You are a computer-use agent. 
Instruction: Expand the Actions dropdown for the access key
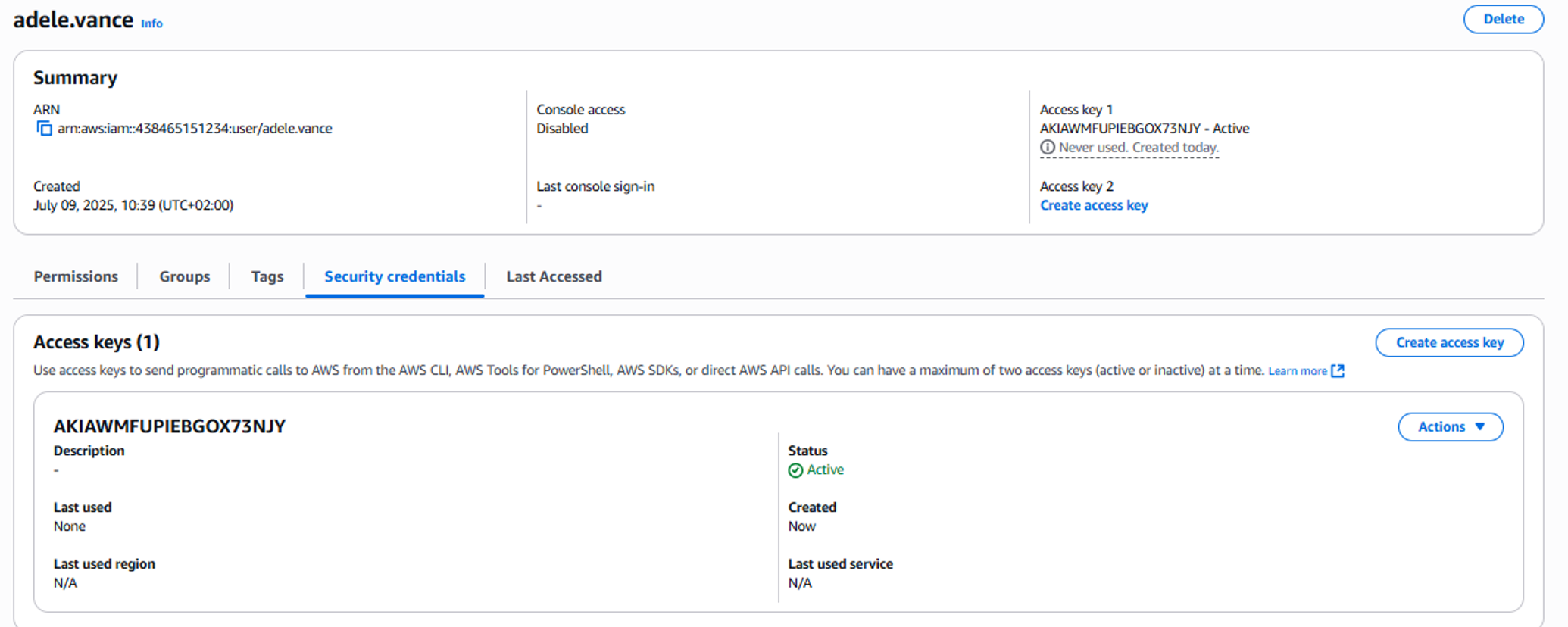click(x=1450, y=427)
